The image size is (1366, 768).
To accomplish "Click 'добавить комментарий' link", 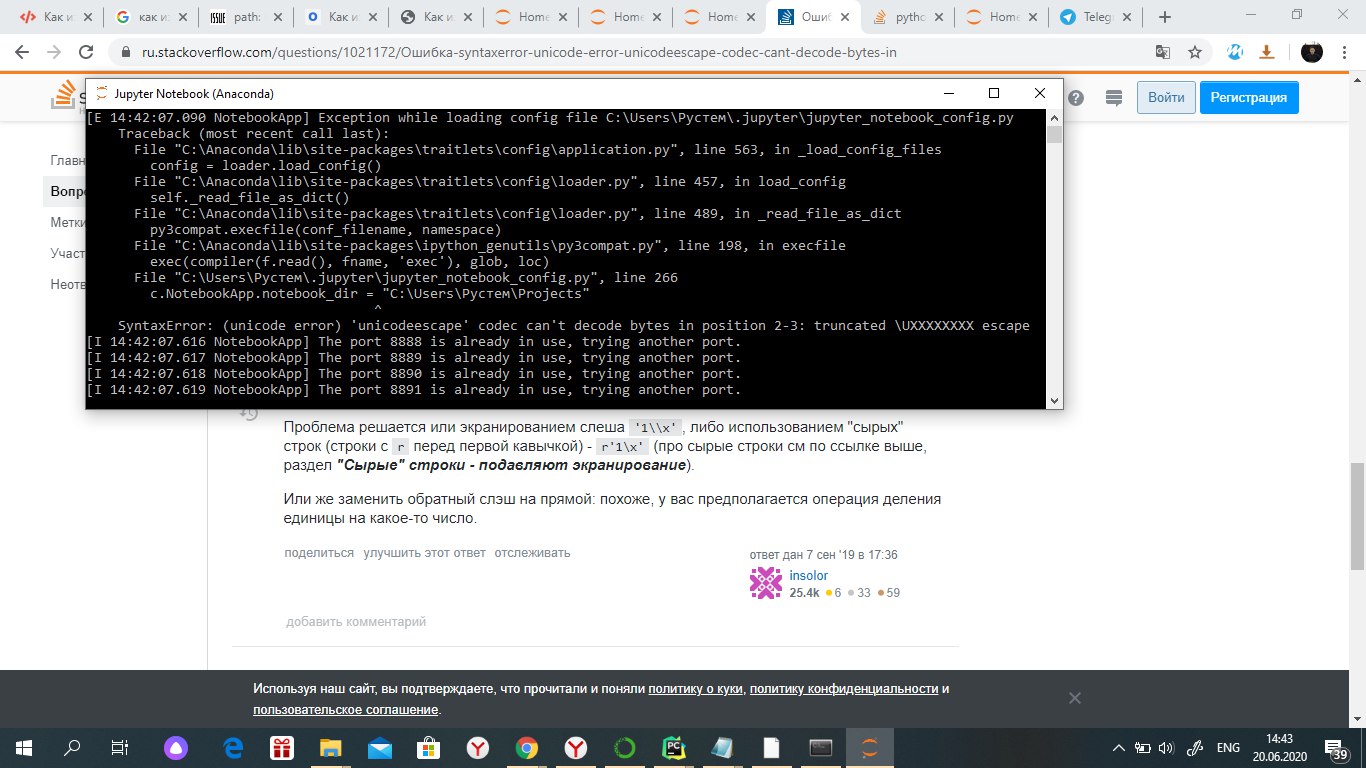I will (356, 622).
